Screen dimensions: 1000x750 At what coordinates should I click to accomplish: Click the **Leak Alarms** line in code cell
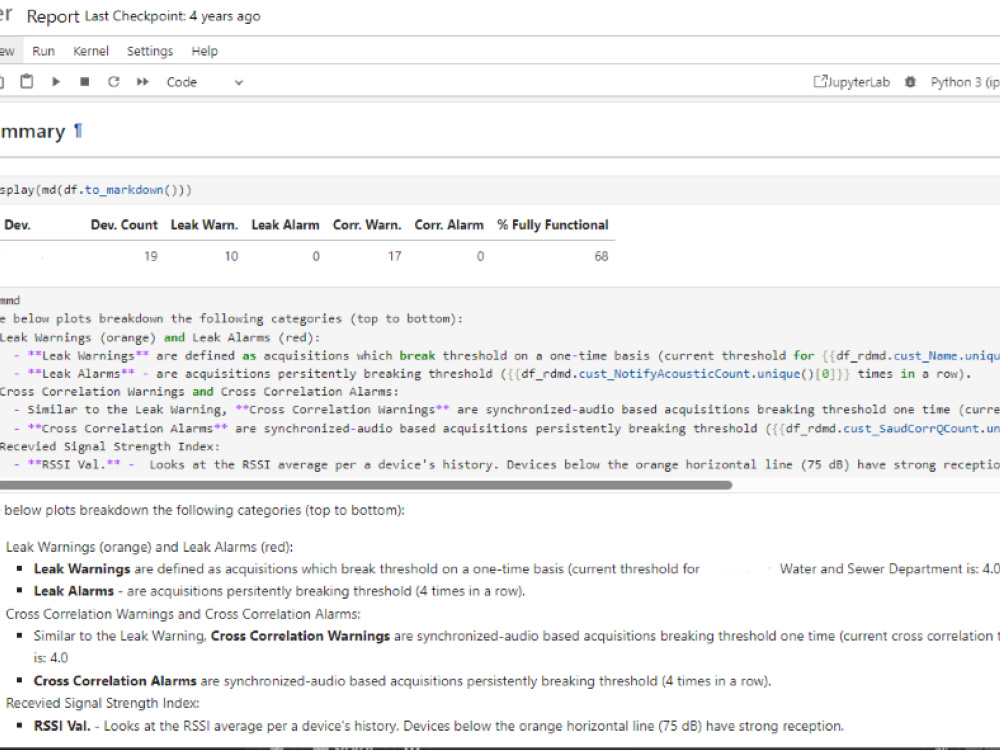click(x=492, y=374)
